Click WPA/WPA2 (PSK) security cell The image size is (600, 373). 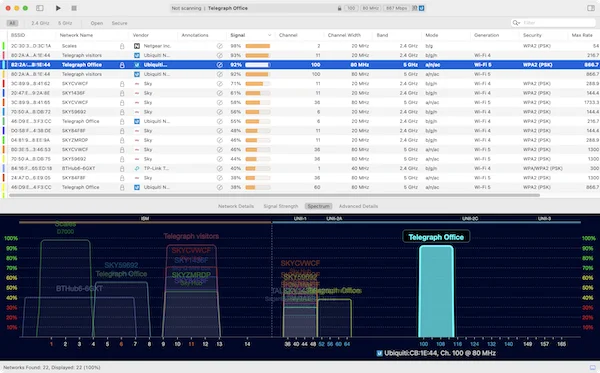tap(543, 168)
